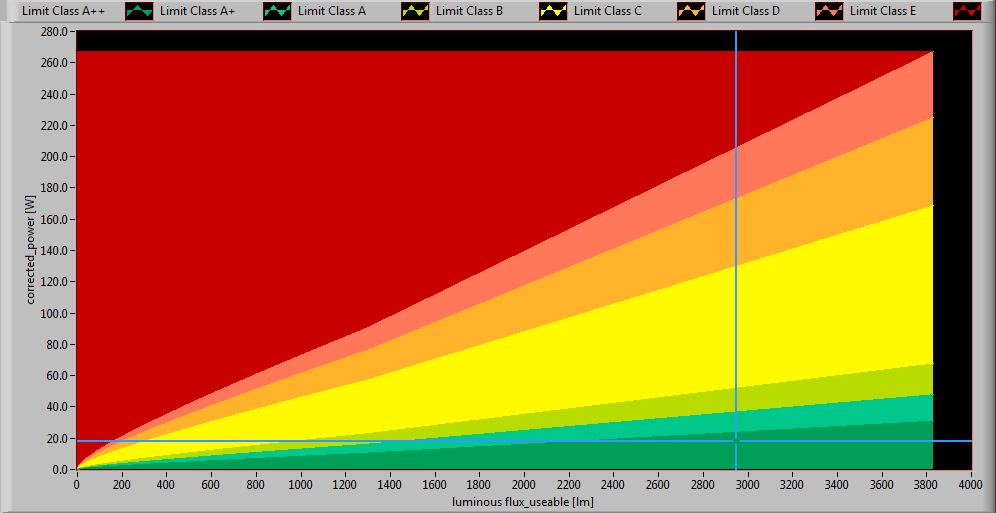
Task: Click the "luminous flux_useable [lm]" axis label
Action: [523, 502]
